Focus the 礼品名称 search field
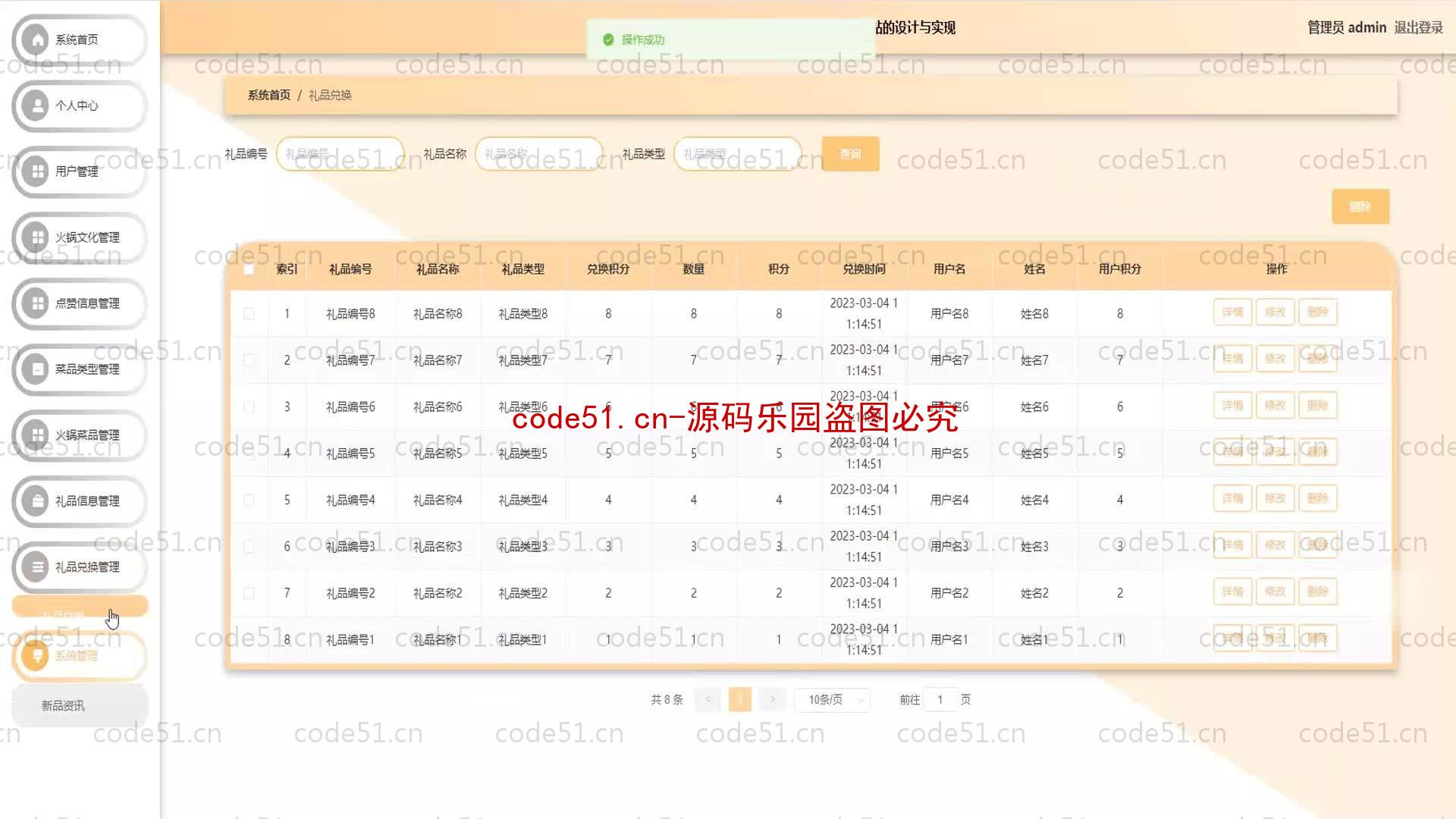Image resolution: width=1456 pixels, height=819 pixels. [x=539, y=154]
